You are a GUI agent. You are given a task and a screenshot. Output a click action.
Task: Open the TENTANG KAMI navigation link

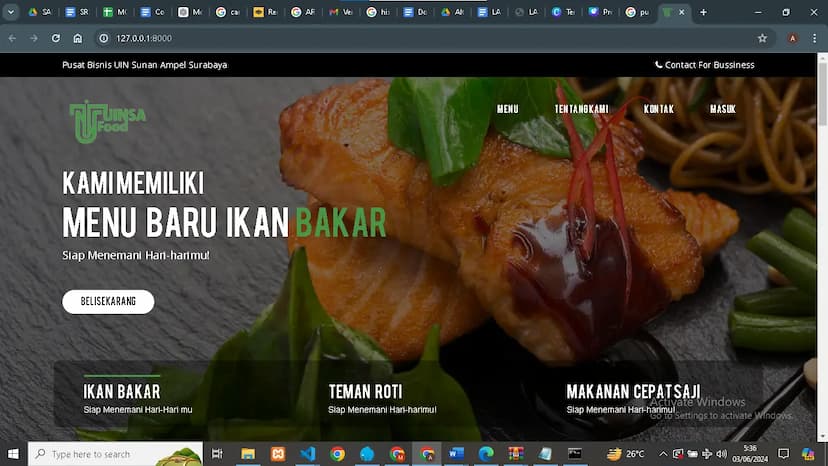coord(581,109)
